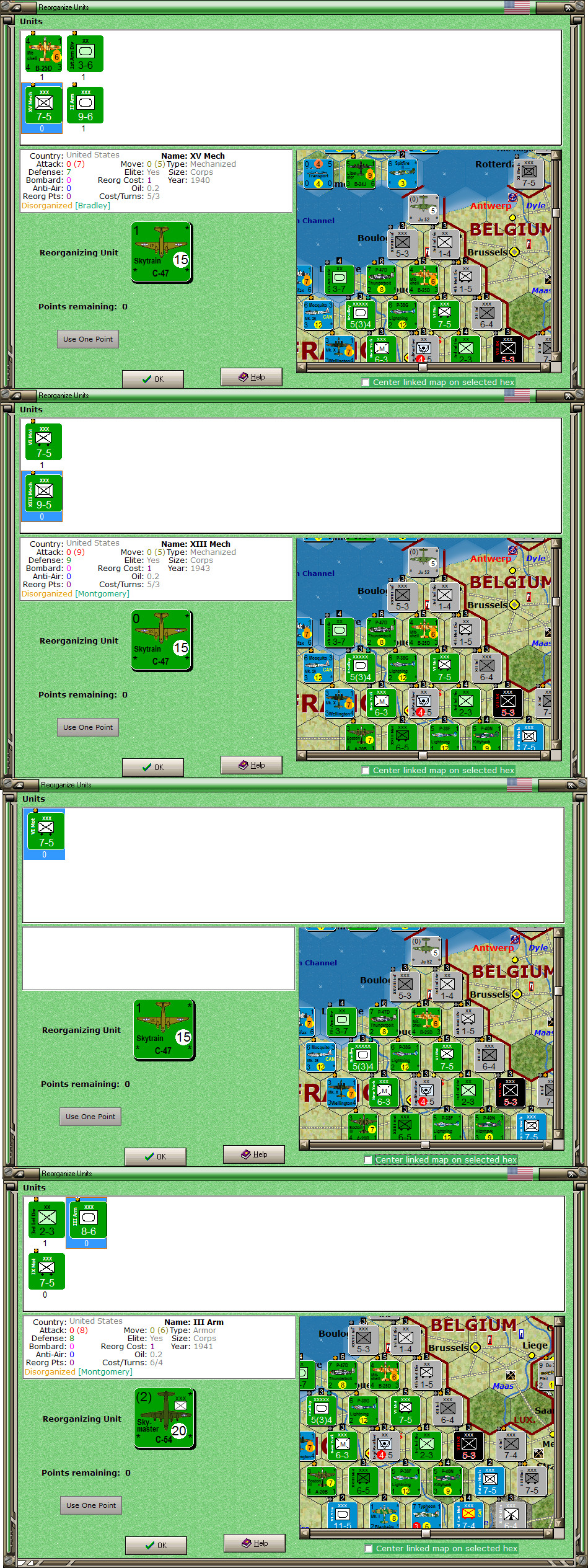The width and height of the screenshot is (588, 1568).
Task: Confirm with OK in third window
Action: tap(156, 1156)
